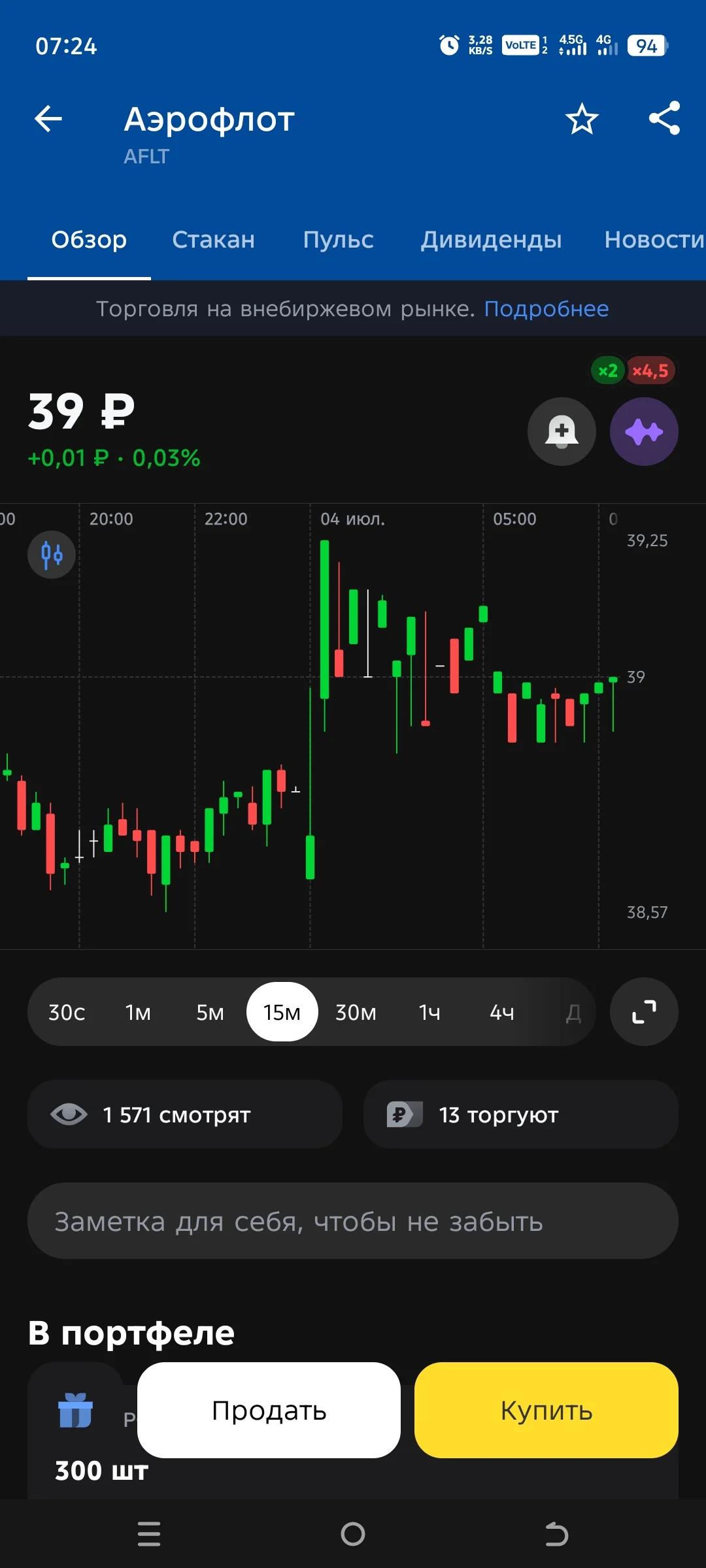Tap the Android home button
The height and width of the screenshot is (1568, 706).
pyautogui.click(x=353, y=1533)
